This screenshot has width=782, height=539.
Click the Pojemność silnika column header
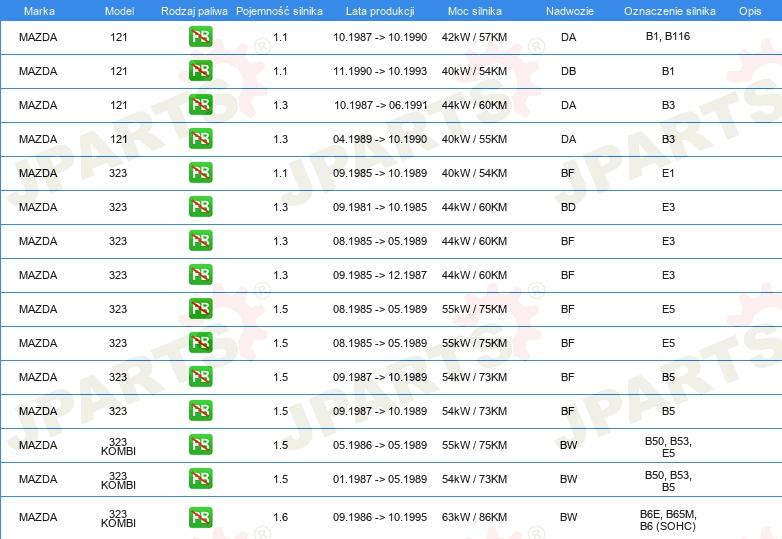279,11
